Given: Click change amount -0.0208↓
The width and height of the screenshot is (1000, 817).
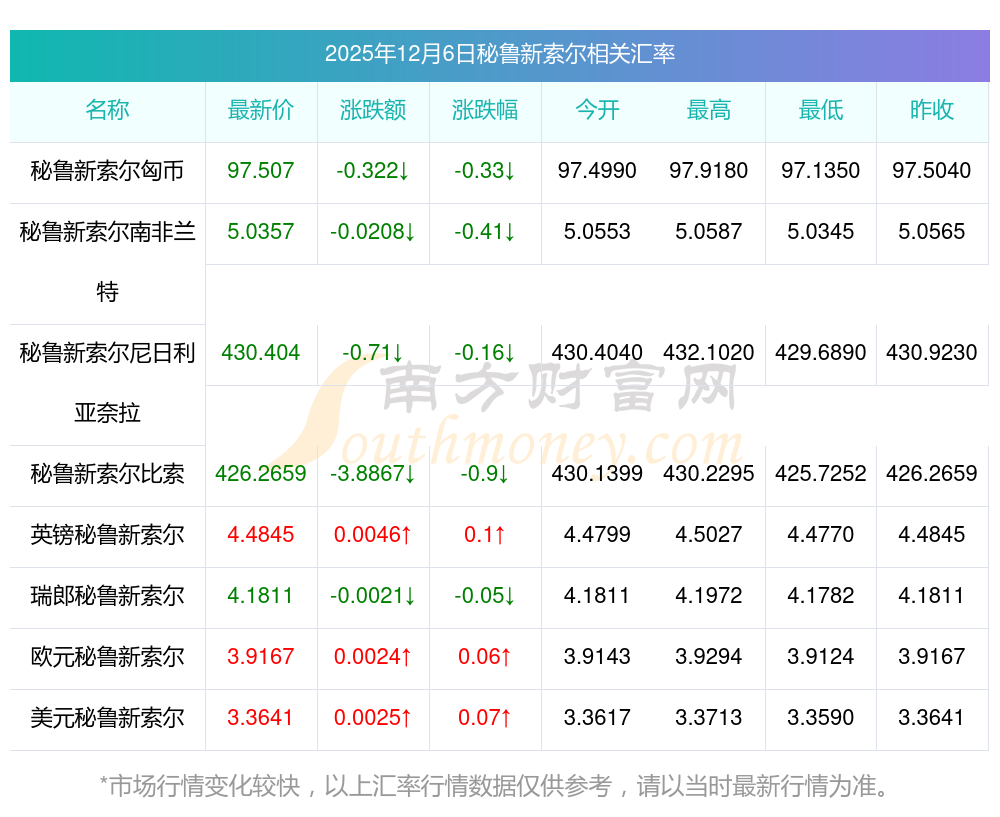Looking at the screenshot, I should [x=373, y=232].
